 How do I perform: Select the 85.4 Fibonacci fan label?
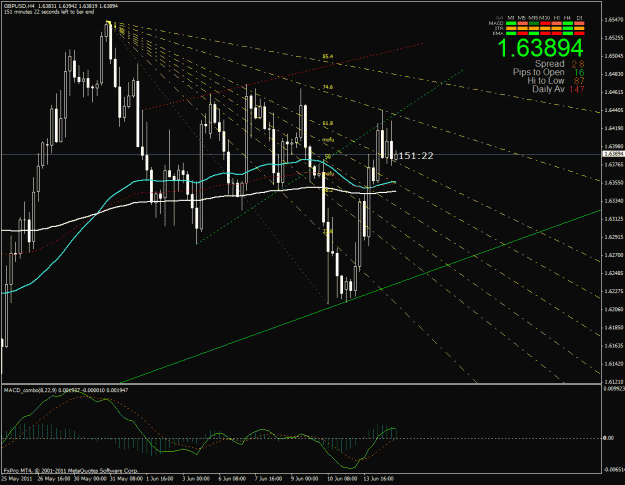(x=328, y=57)
